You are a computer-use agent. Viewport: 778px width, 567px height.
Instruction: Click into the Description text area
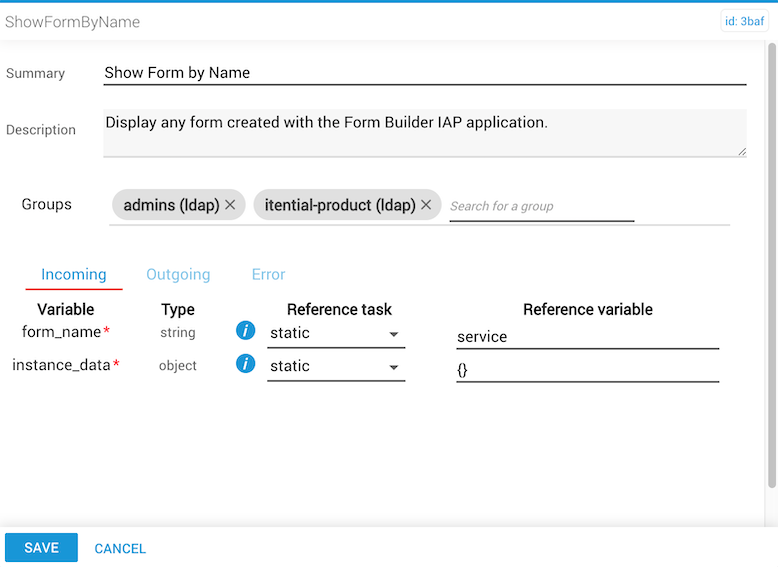click(424, 132)
